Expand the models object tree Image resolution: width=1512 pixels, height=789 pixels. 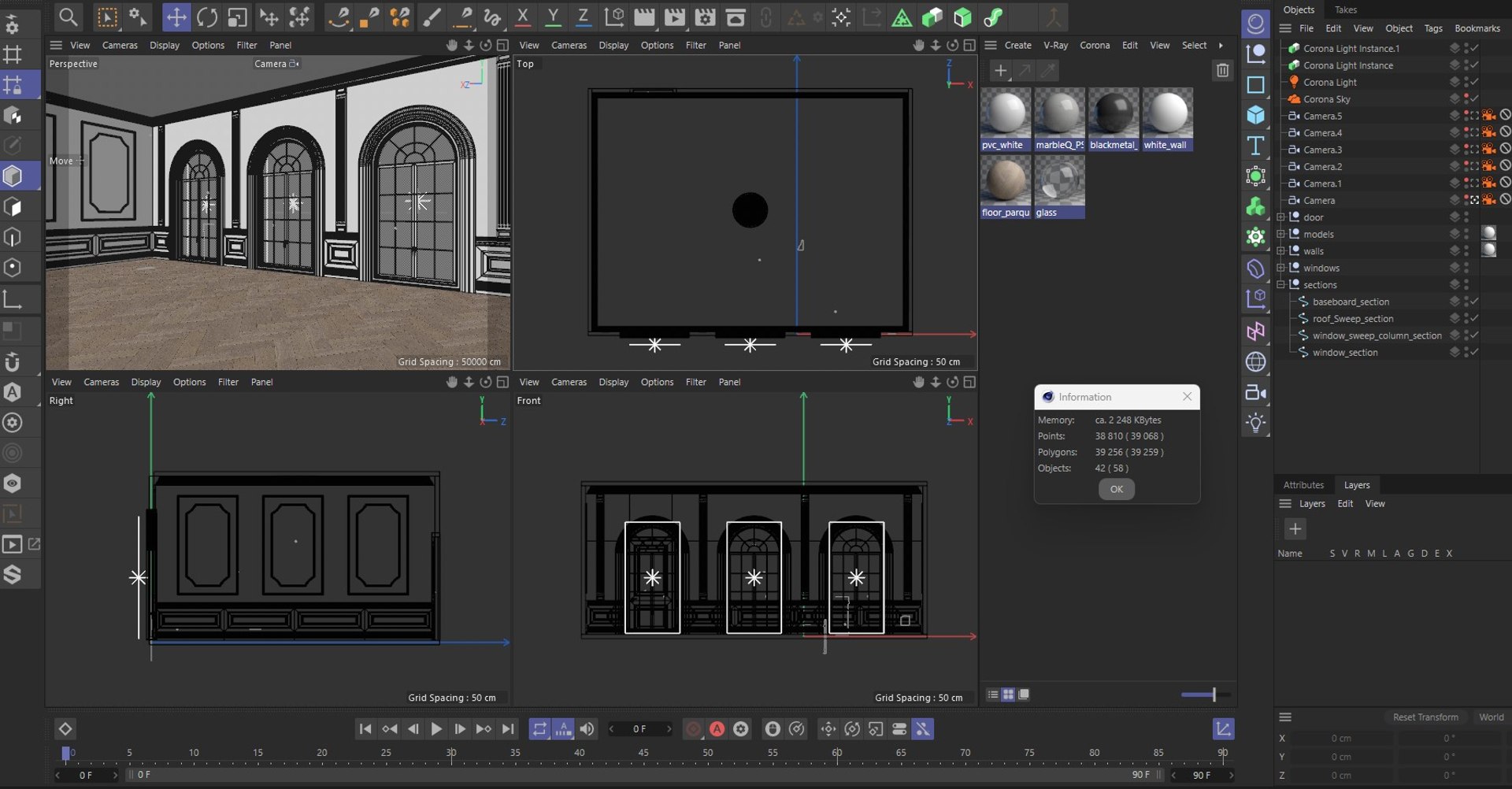[1280, 234]
